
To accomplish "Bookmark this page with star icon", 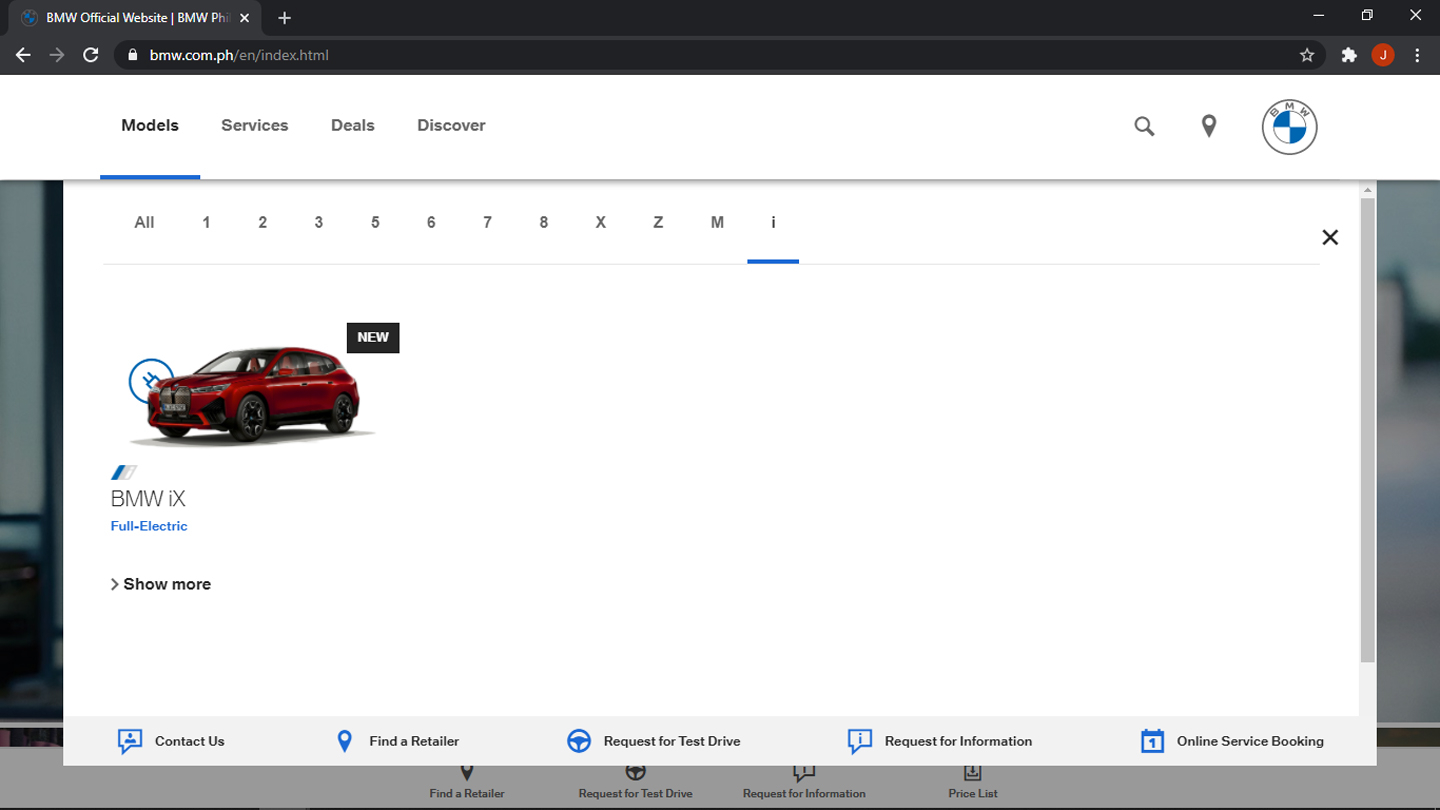I will (1307, 55).
